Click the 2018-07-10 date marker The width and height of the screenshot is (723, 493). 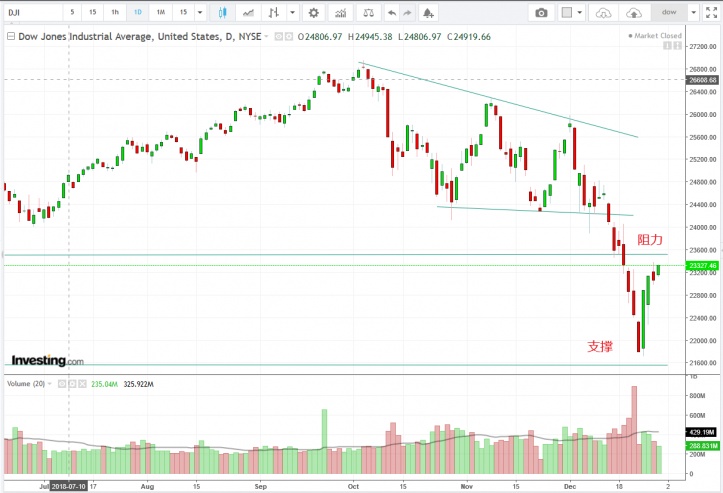coord(68,486)
